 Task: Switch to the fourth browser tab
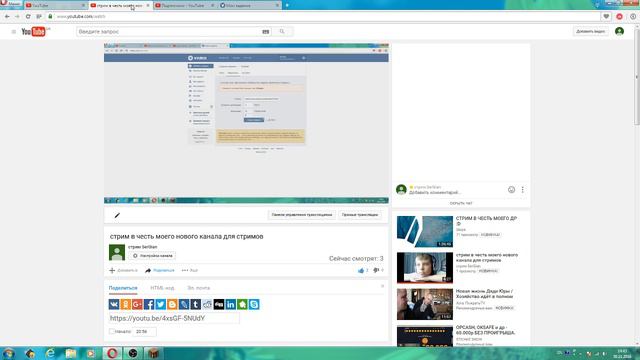(249, 5)
